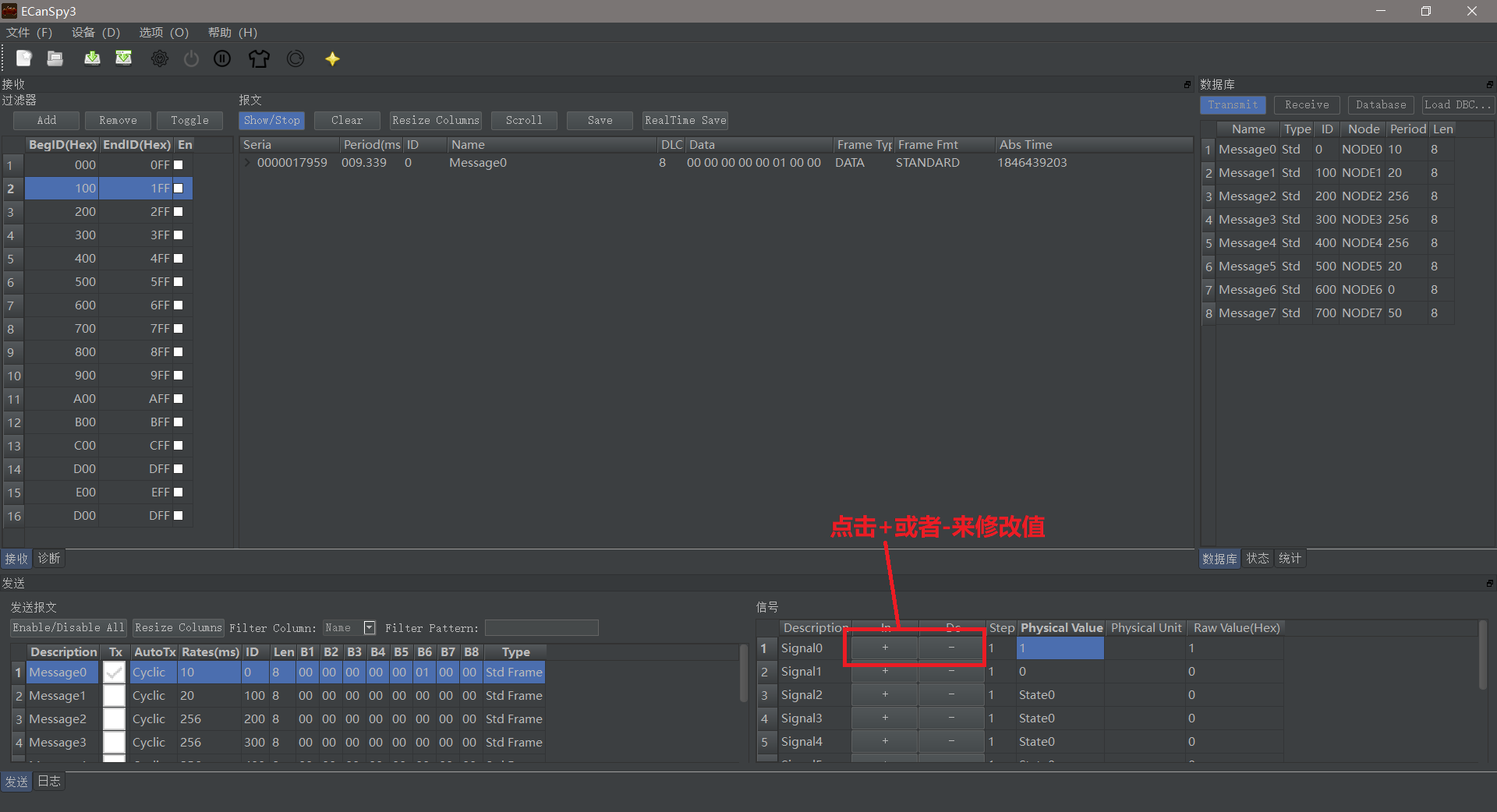The image size is (1497, 812).
Task: Toggle Tx checkbox for Message0
Action: (115, 673)
